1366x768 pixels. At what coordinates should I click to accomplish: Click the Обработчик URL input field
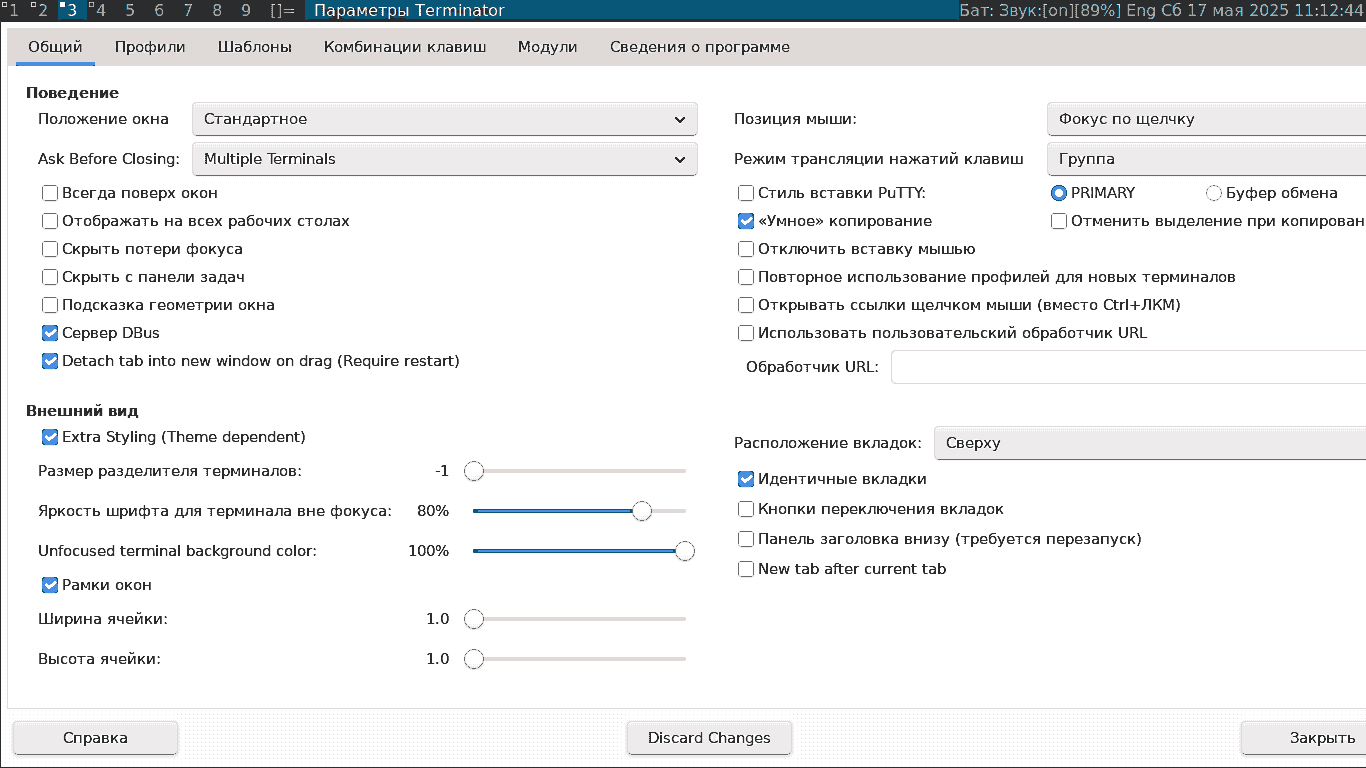tap(1128, 367)
